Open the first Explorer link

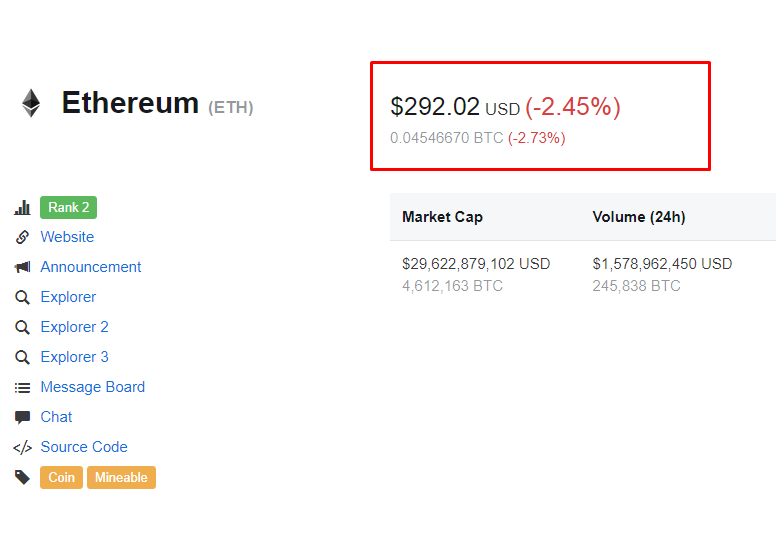click(68, 297)
